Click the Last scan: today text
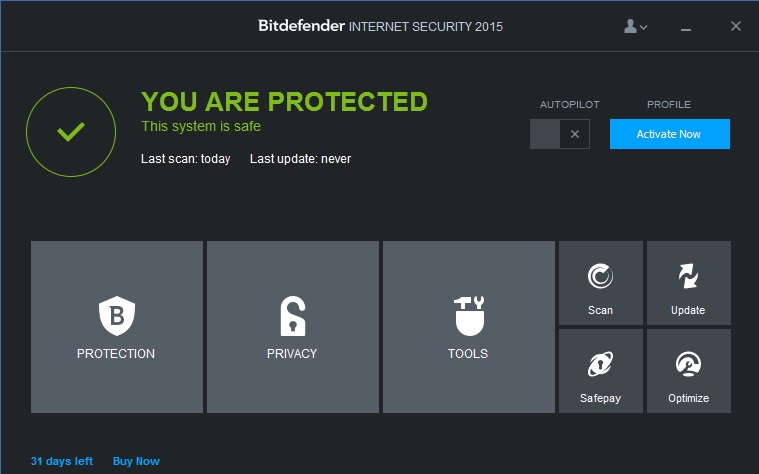Image resolution: width=759 pixels, height=474 pixels. [x=186, y=159]
